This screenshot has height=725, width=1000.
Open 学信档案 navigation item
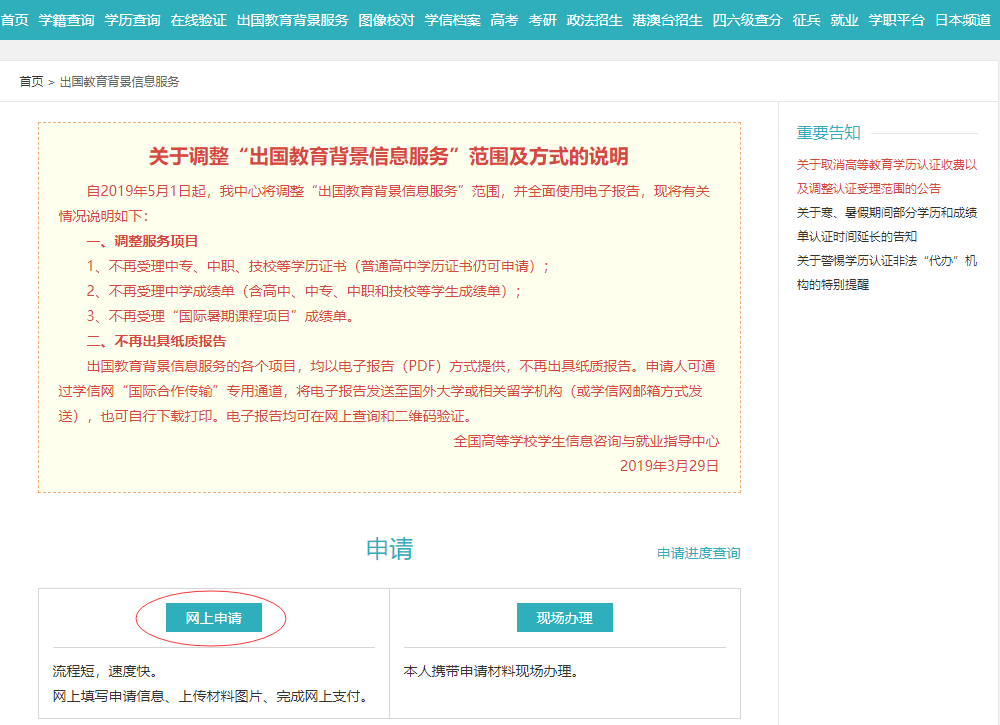pyautogui.click(x=453, y=20)
